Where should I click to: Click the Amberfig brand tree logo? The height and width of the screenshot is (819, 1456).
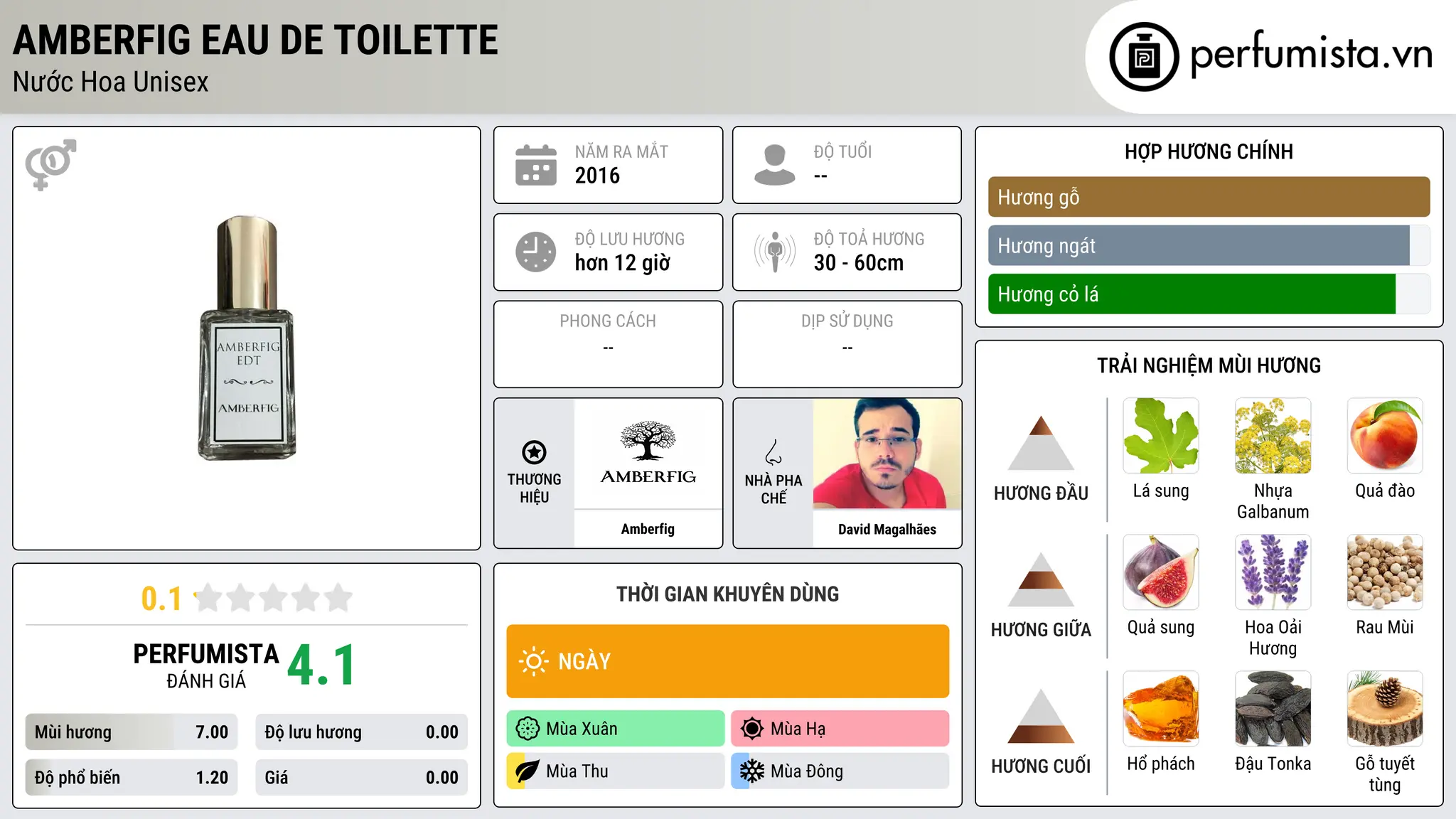[648, 454]
